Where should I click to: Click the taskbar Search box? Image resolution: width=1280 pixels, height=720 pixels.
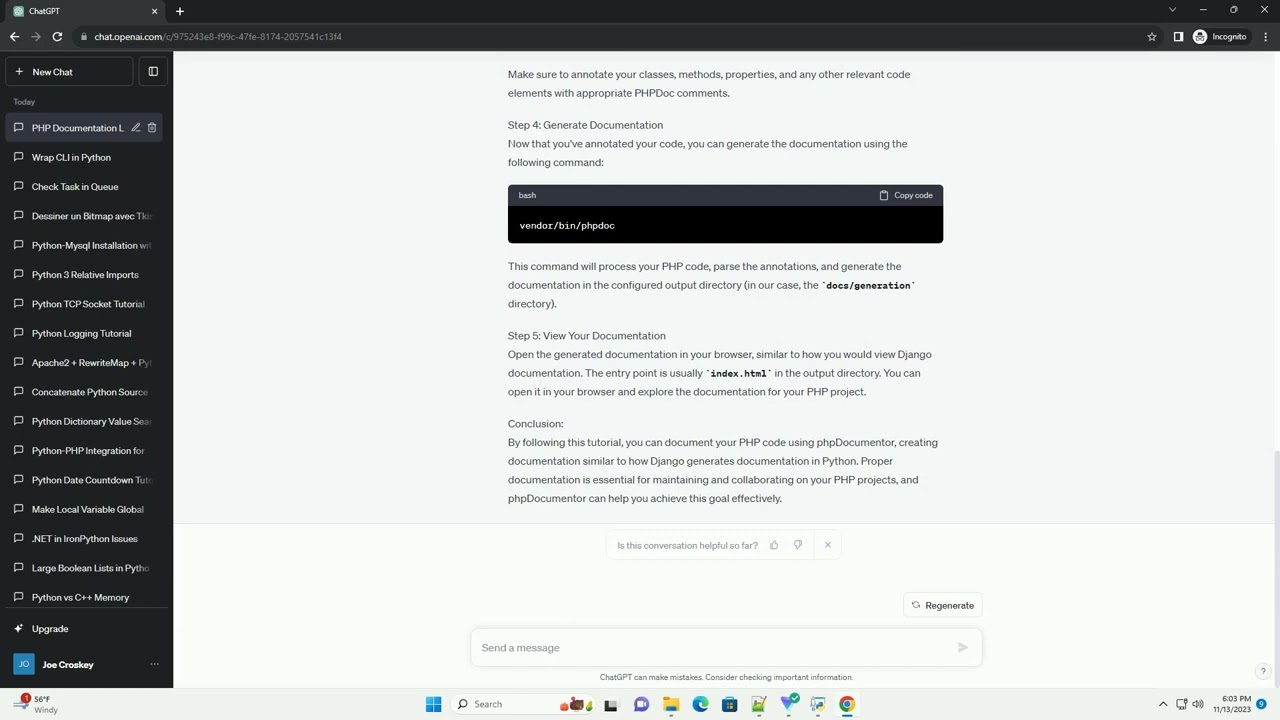(x=522, y=704)
